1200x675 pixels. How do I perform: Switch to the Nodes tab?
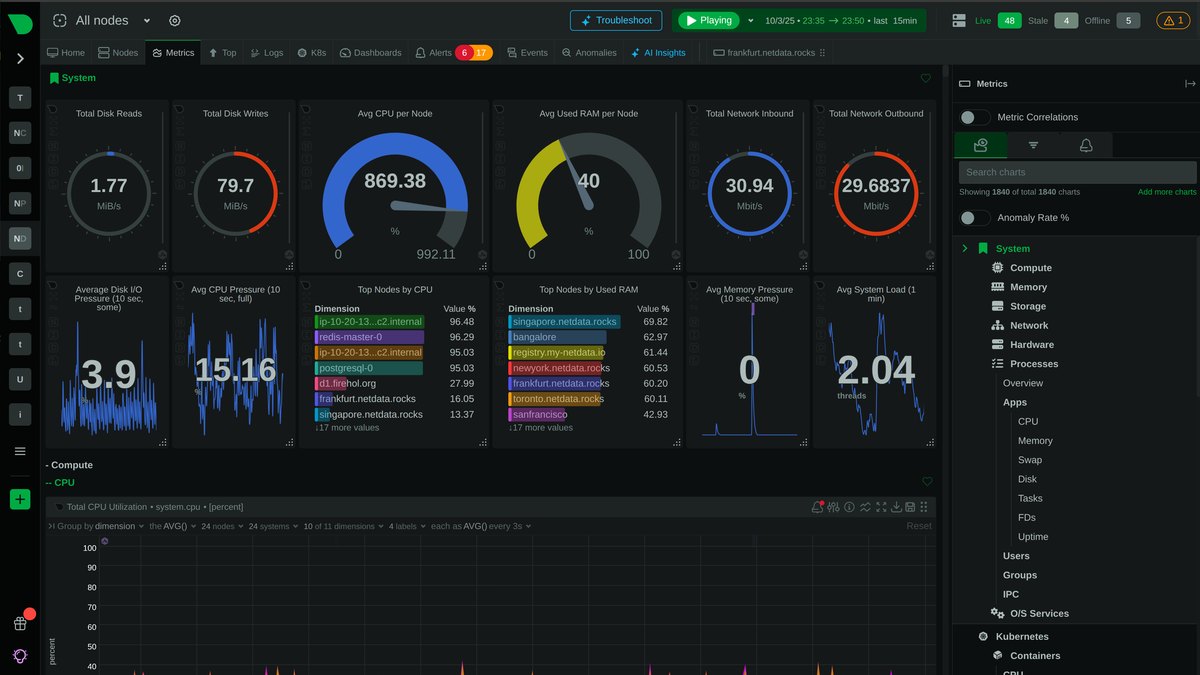point(118,53)
